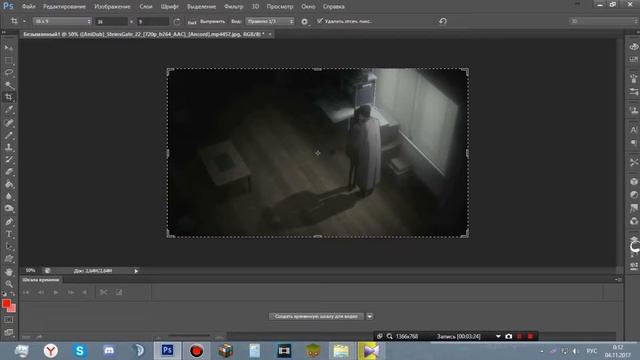Viewport: 640px width, 360px height.
Task: Click the foreground red color swatch
Action: point(6,303)
